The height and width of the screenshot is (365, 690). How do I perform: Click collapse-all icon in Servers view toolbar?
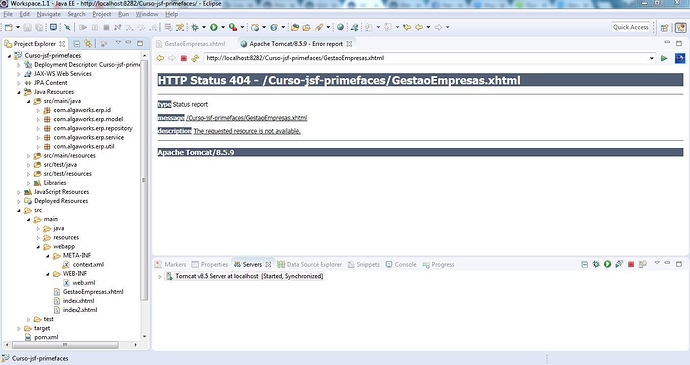(584, 264)
